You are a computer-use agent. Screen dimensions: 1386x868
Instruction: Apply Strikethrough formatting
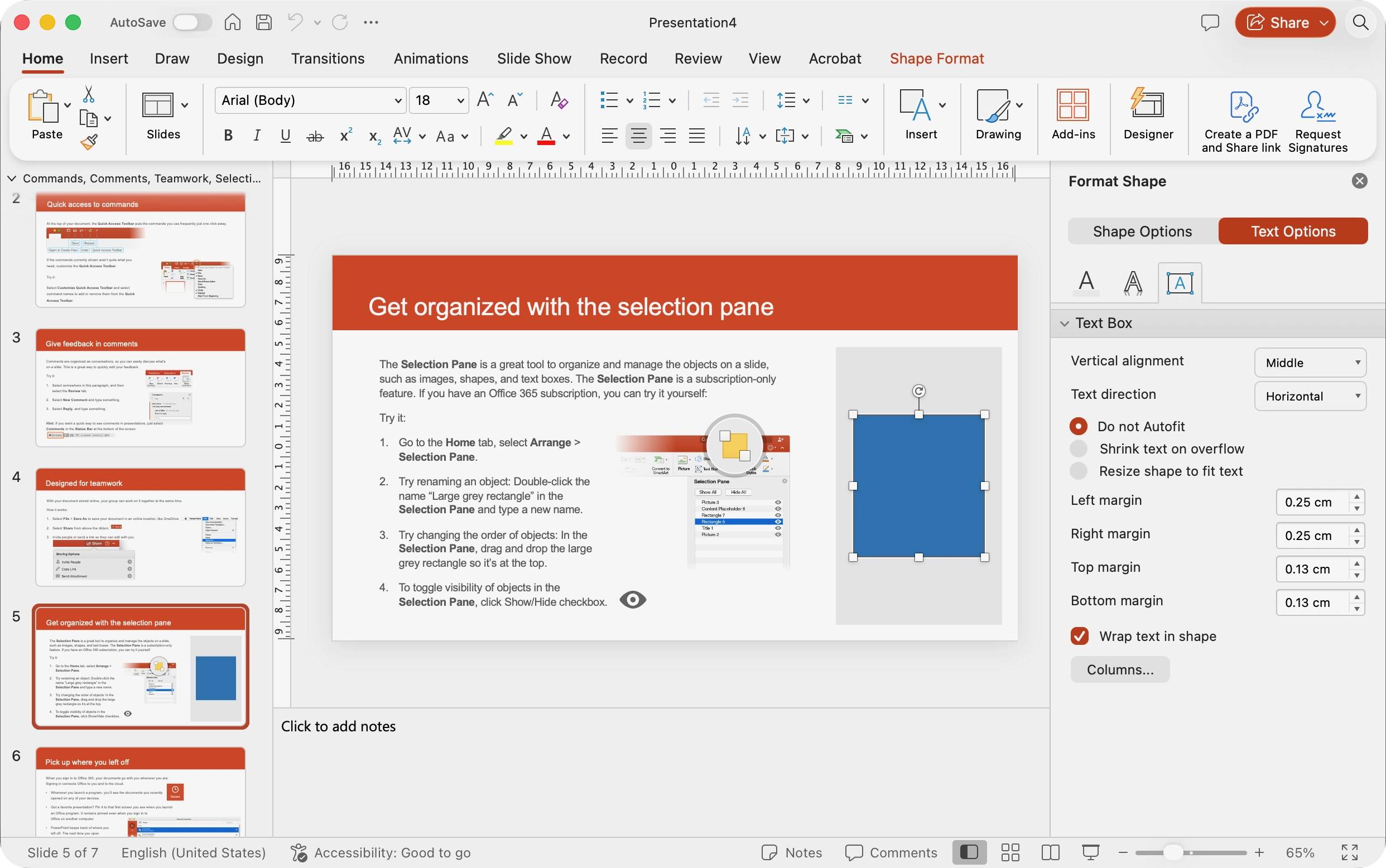point(315,136)
